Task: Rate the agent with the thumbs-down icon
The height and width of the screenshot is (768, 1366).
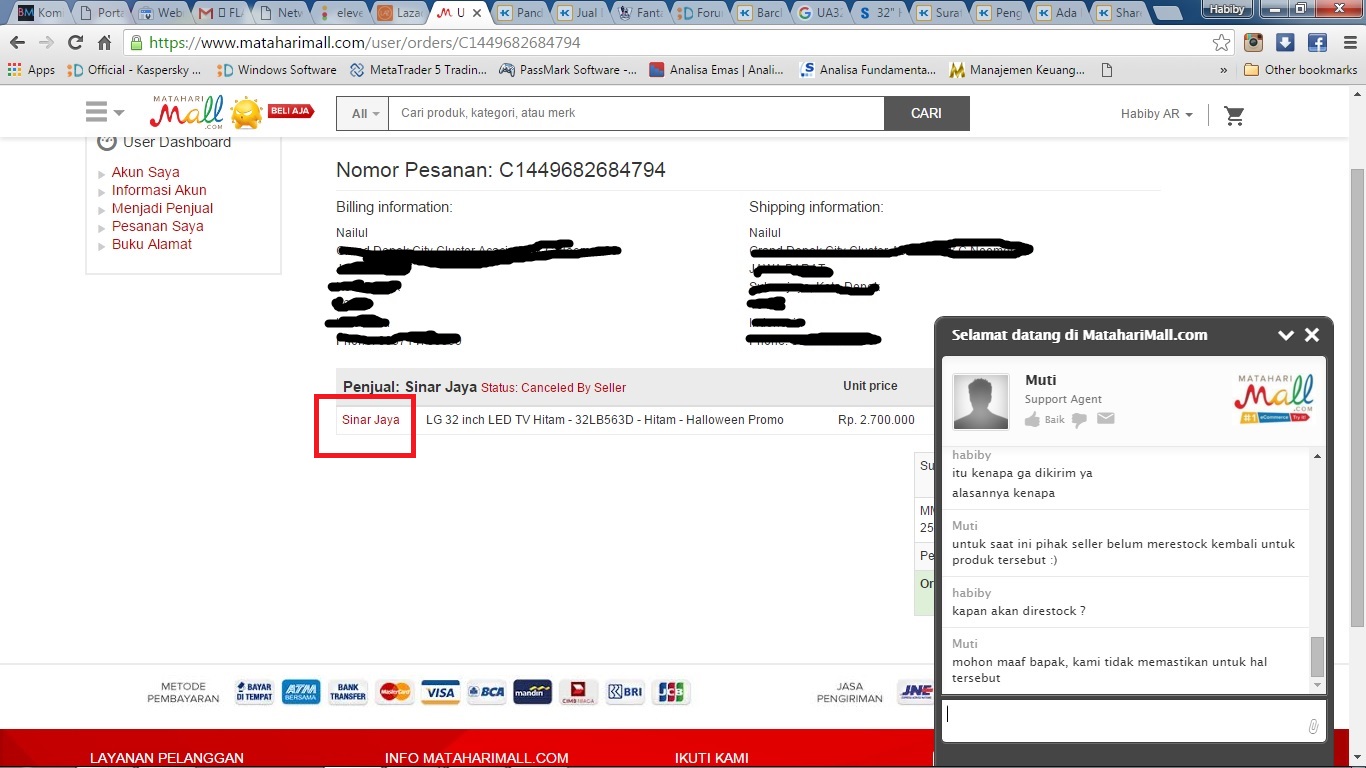Action: pyautogui.click(x=1079, y=420)
